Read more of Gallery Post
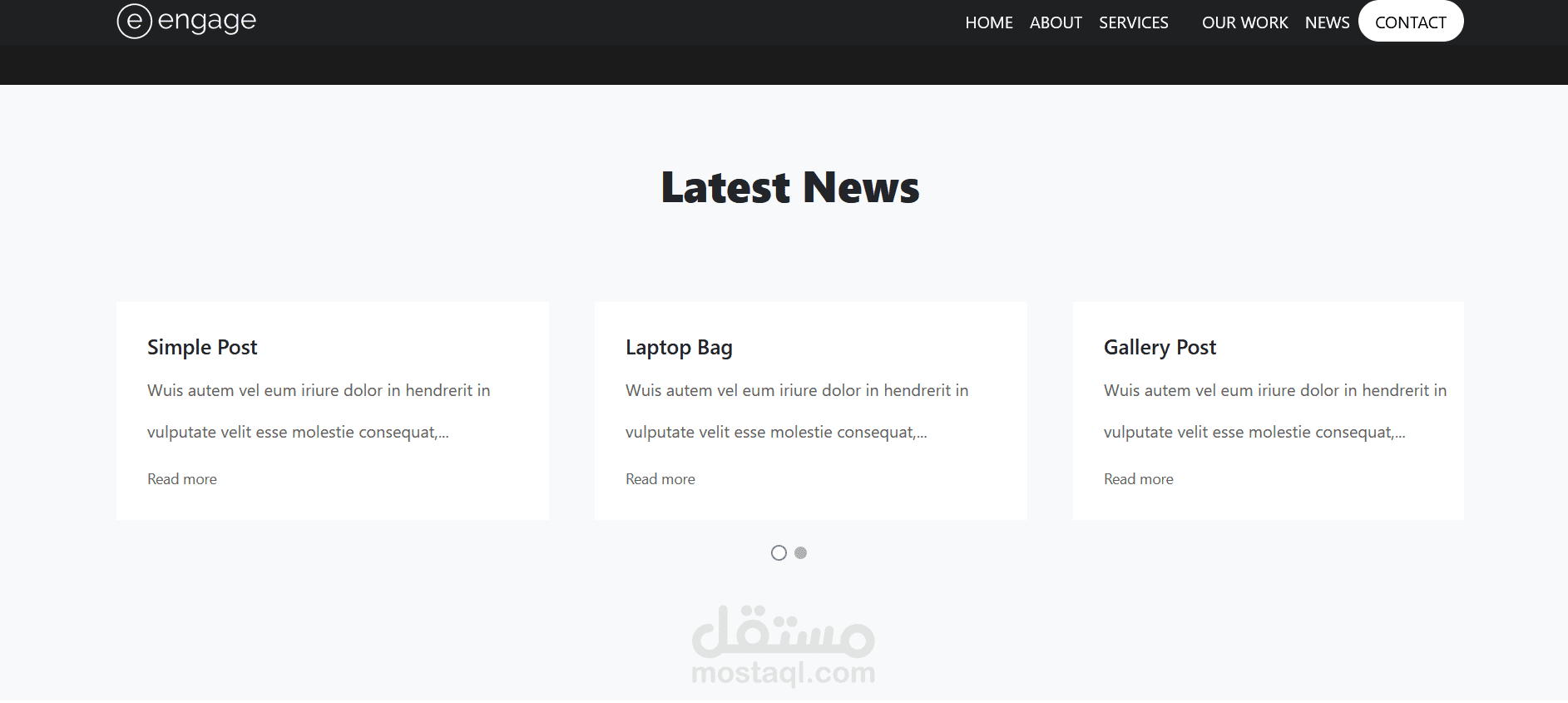This screenshot has height=703, width=1568. pyautogui.click(x=1139, y=479)
